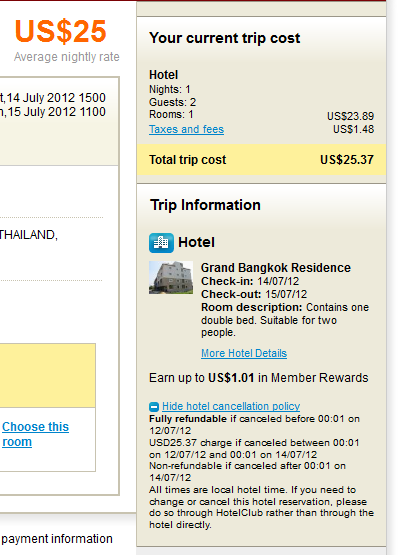Screen dimensions: 398x555
Task: Click the Total trip cost yellow row
Action: tap(261, 160)
